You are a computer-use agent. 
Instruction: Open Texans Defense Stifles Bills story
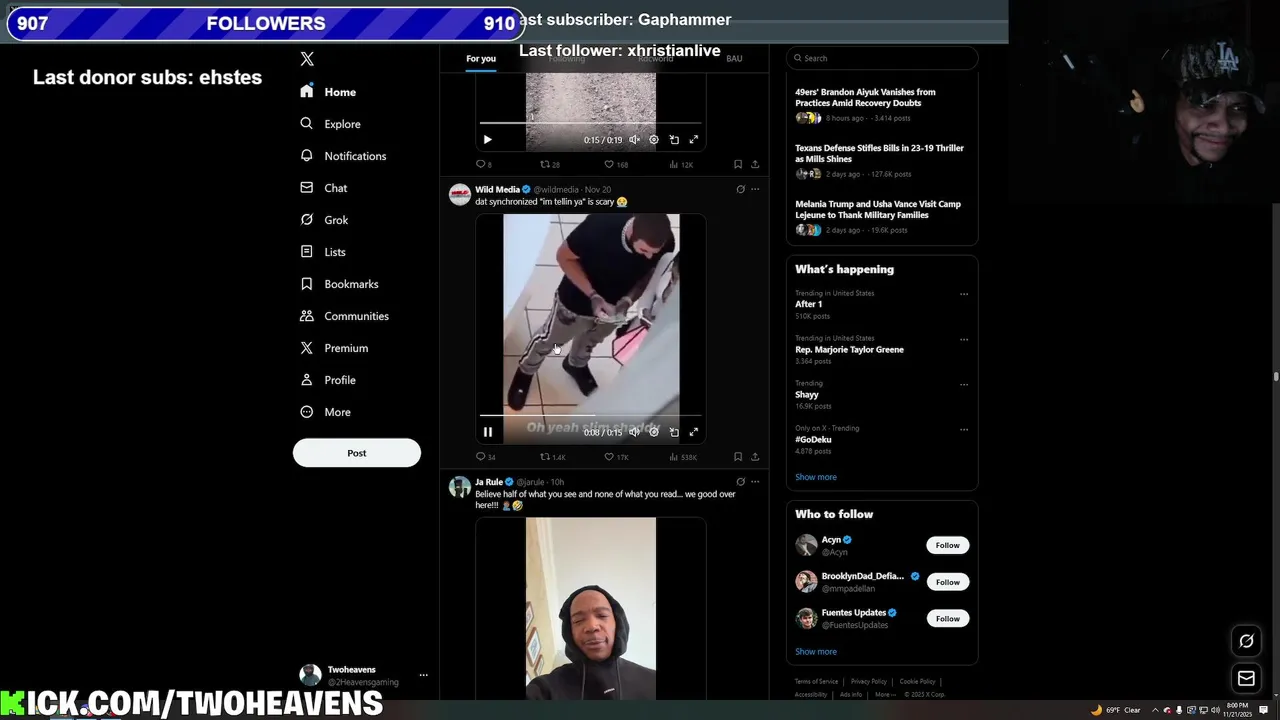pyautogui.click(x=881, y=161)
